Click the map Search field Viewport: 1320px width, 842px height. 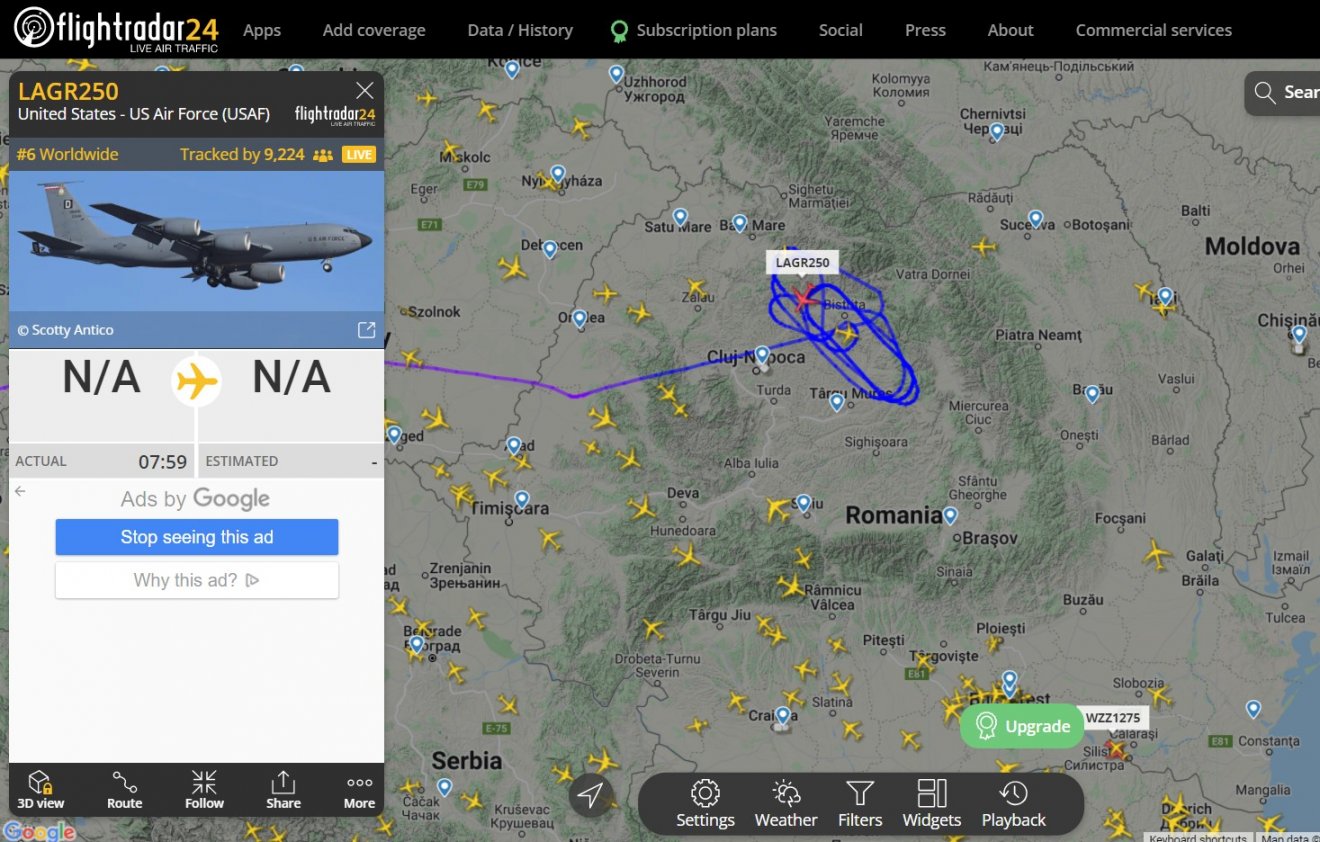coord(1284,93)
